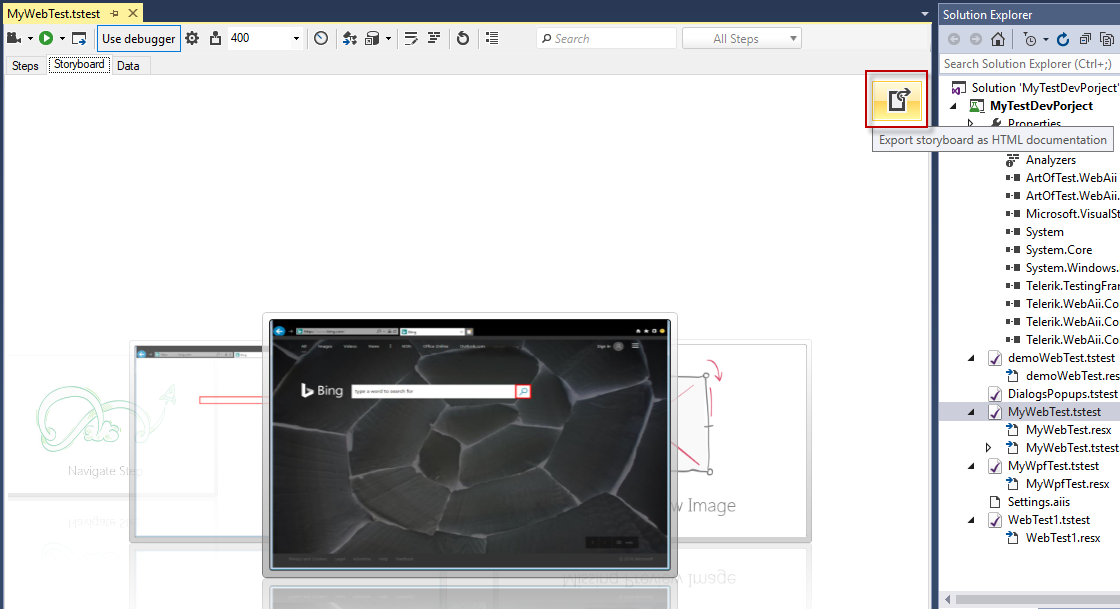Click the pending changes filter clock icon
This screenshot has width=1120, height=609.
(x=1029, y=39)
